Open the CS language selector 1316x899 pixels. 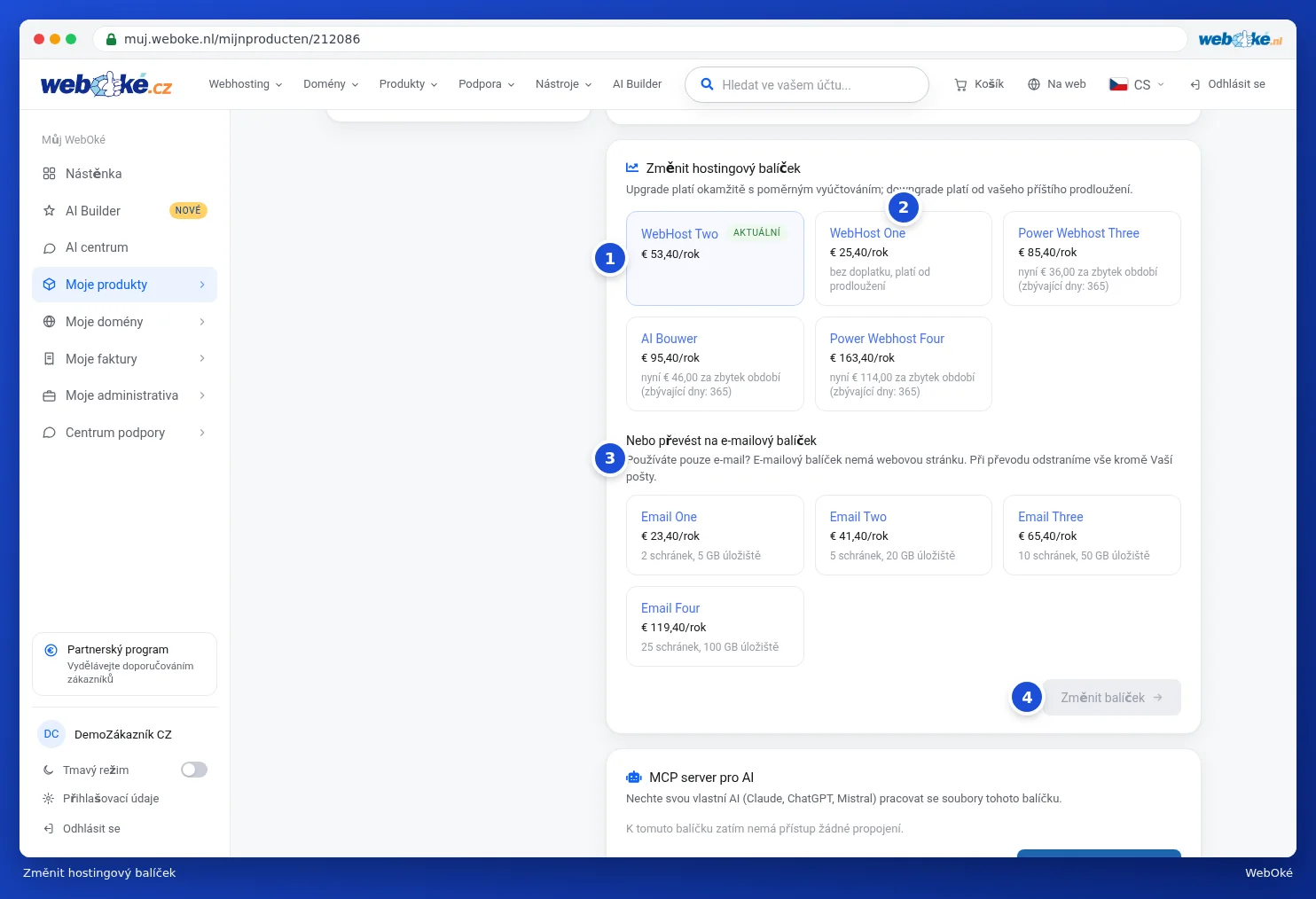(x=1137, y=84)
